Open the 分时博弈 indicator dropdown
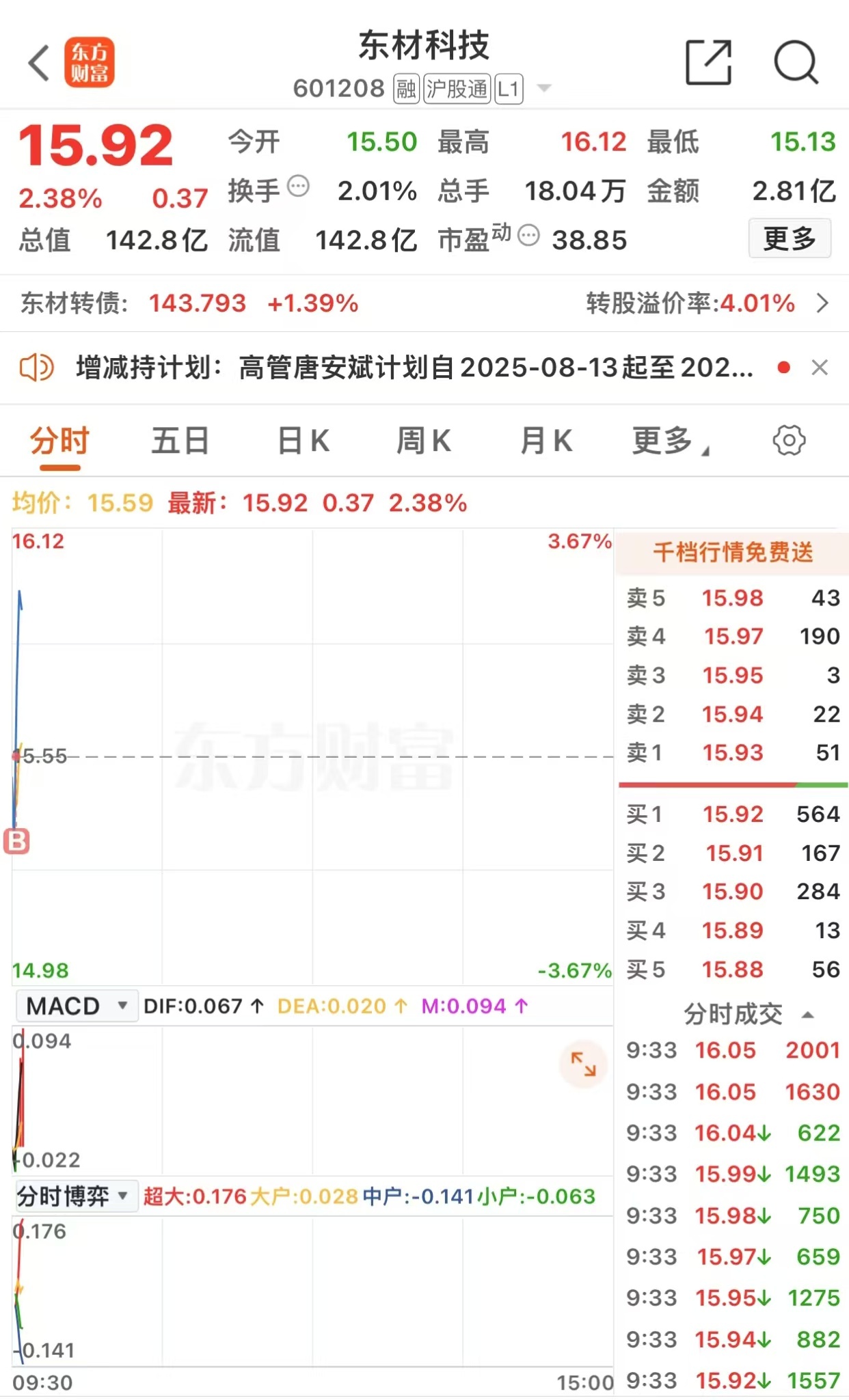Screen dimensions: 849x1400 [x=77, y=1196]
